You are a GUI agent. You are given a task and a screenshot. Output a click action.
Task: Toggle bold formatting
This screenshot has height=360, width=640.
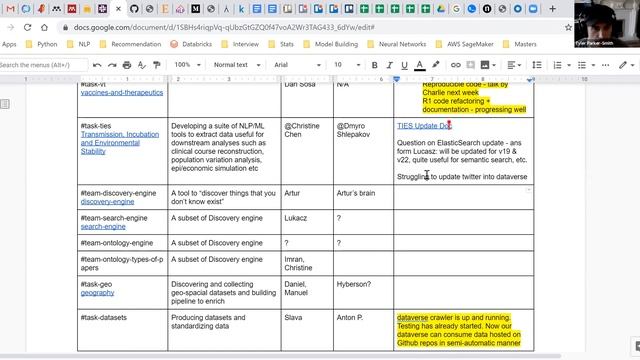point(374,65)
